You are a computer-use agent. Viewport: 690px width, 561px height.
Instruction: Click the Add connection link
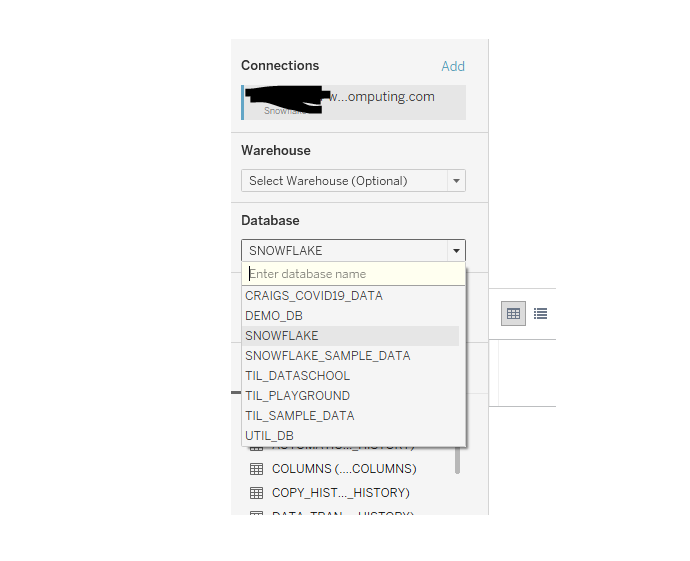pos(453,66)
